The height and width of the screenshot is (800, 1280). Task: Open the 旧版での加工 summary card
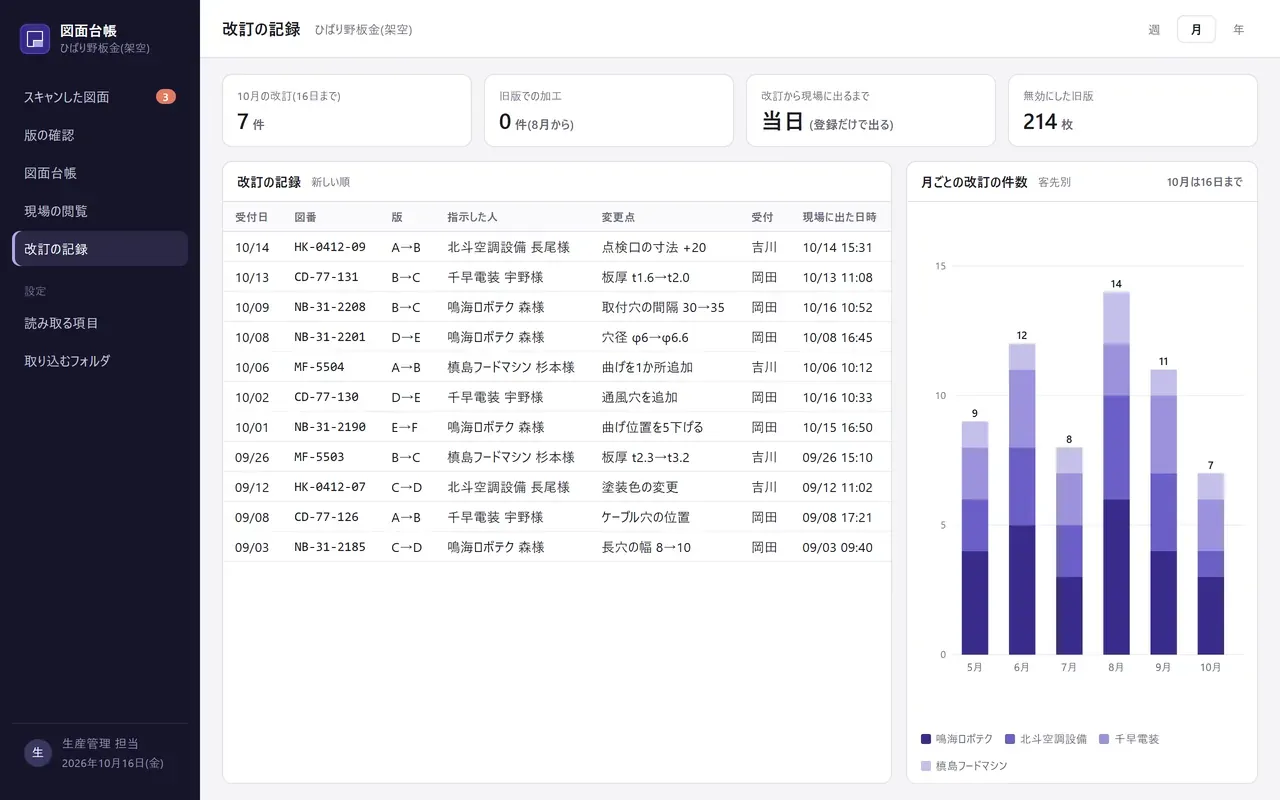pyautogui.click(x=609, y=111)
